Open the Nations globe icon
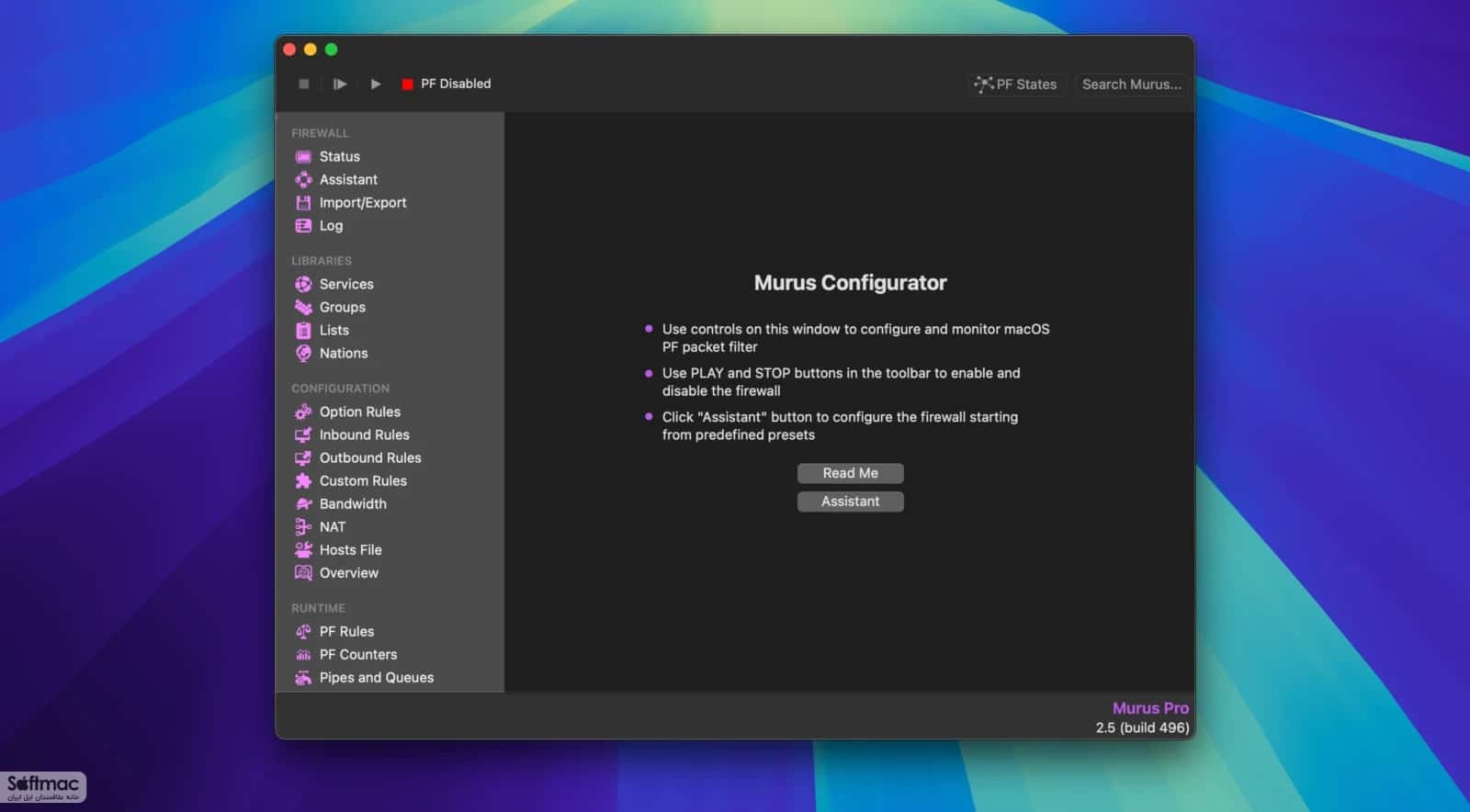1470x812 pixels. (x=303, y=354)
